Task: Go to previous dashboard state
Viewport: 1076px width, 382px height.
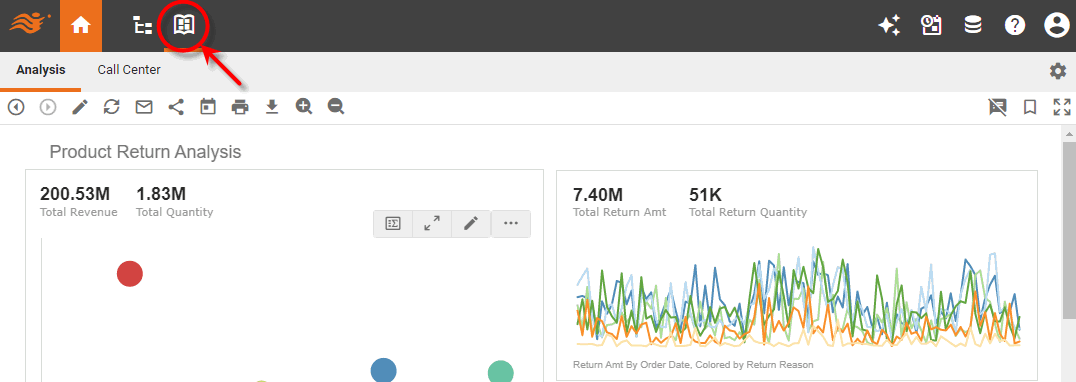Action: 16,107
